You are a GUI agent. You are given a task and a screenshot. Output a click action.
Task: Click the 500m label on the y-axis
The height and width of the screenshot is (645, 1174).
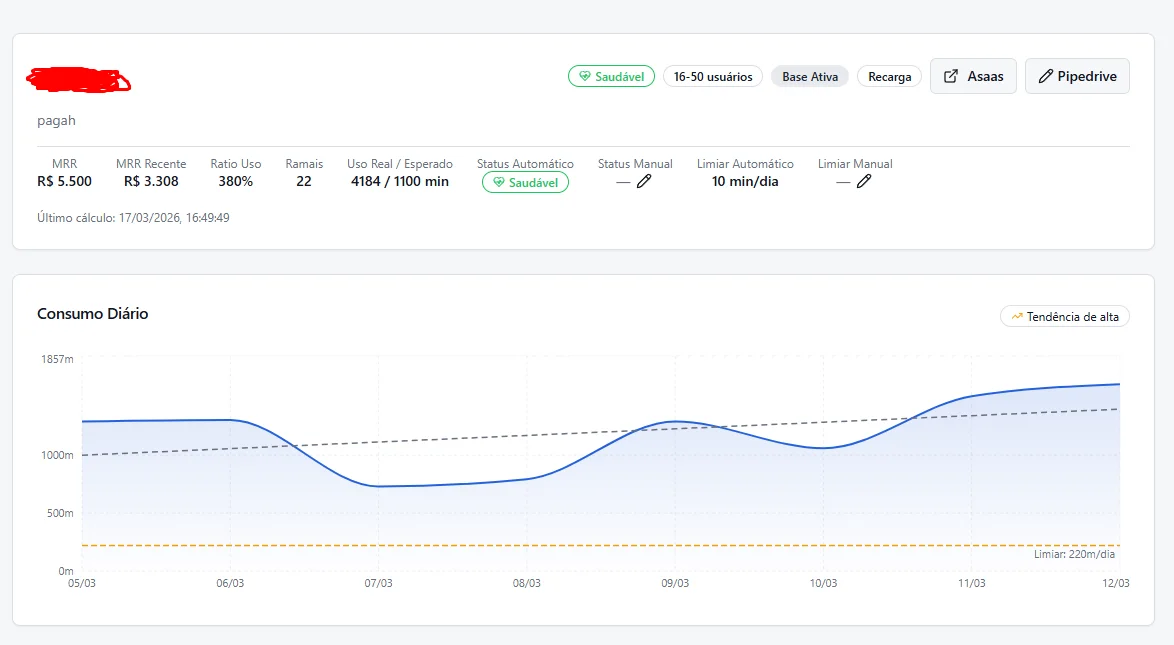coord(61,513)
